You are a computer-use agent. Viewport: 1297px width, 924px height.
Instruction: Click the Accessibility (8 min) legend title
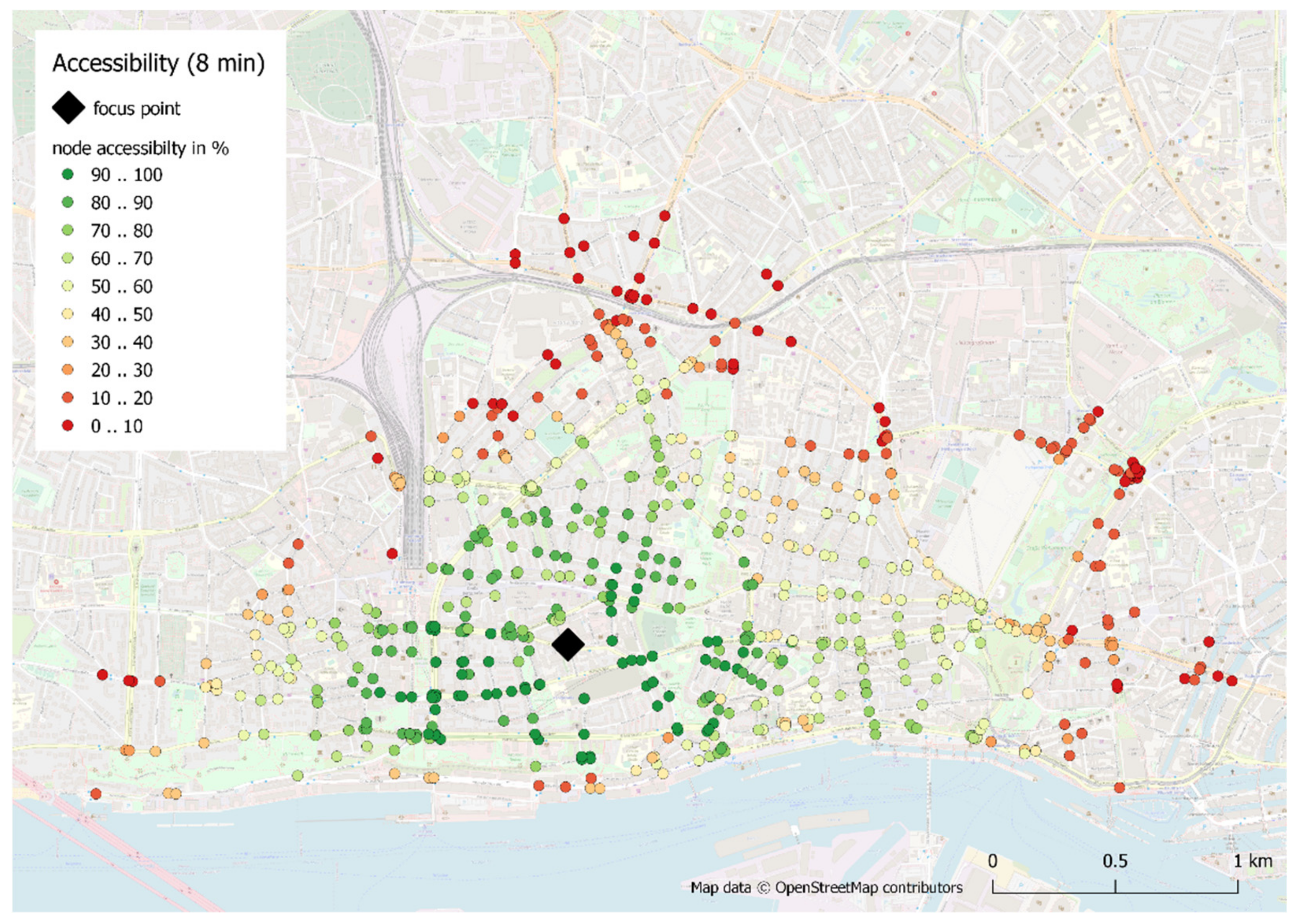point(158,63)
